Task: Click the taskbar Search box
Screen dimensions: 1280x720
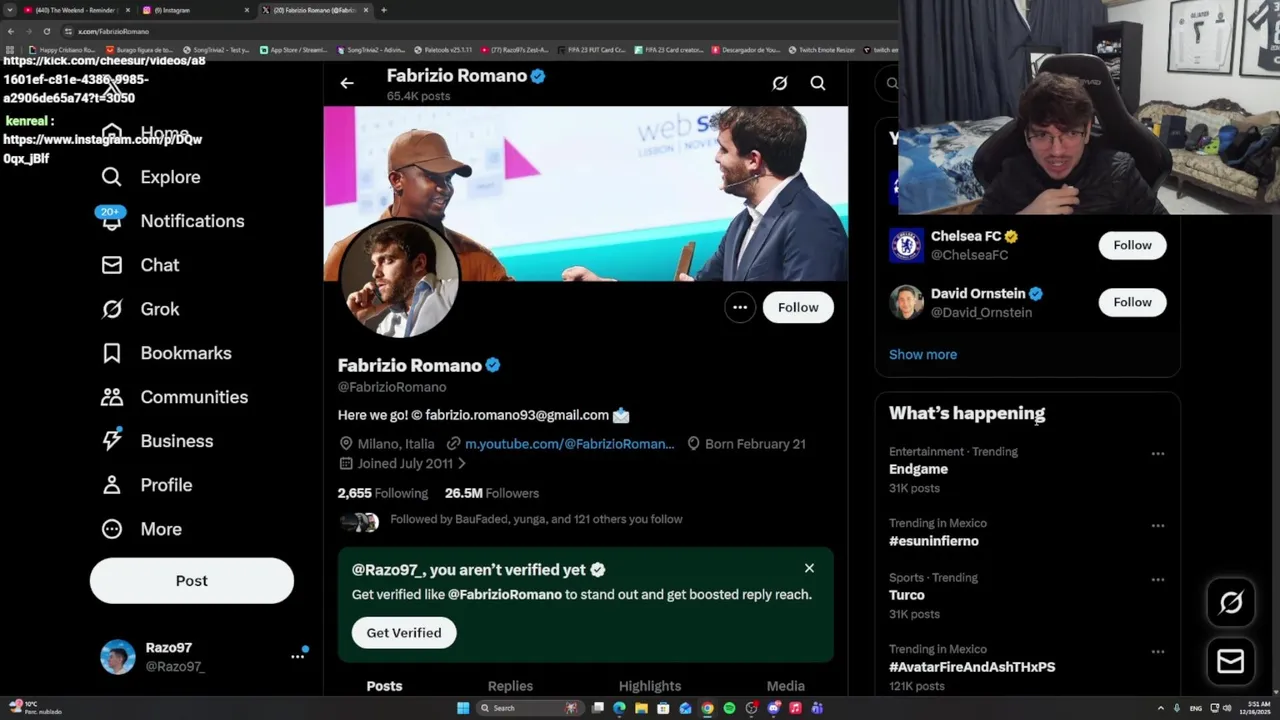Action: [x=530, y=708]
